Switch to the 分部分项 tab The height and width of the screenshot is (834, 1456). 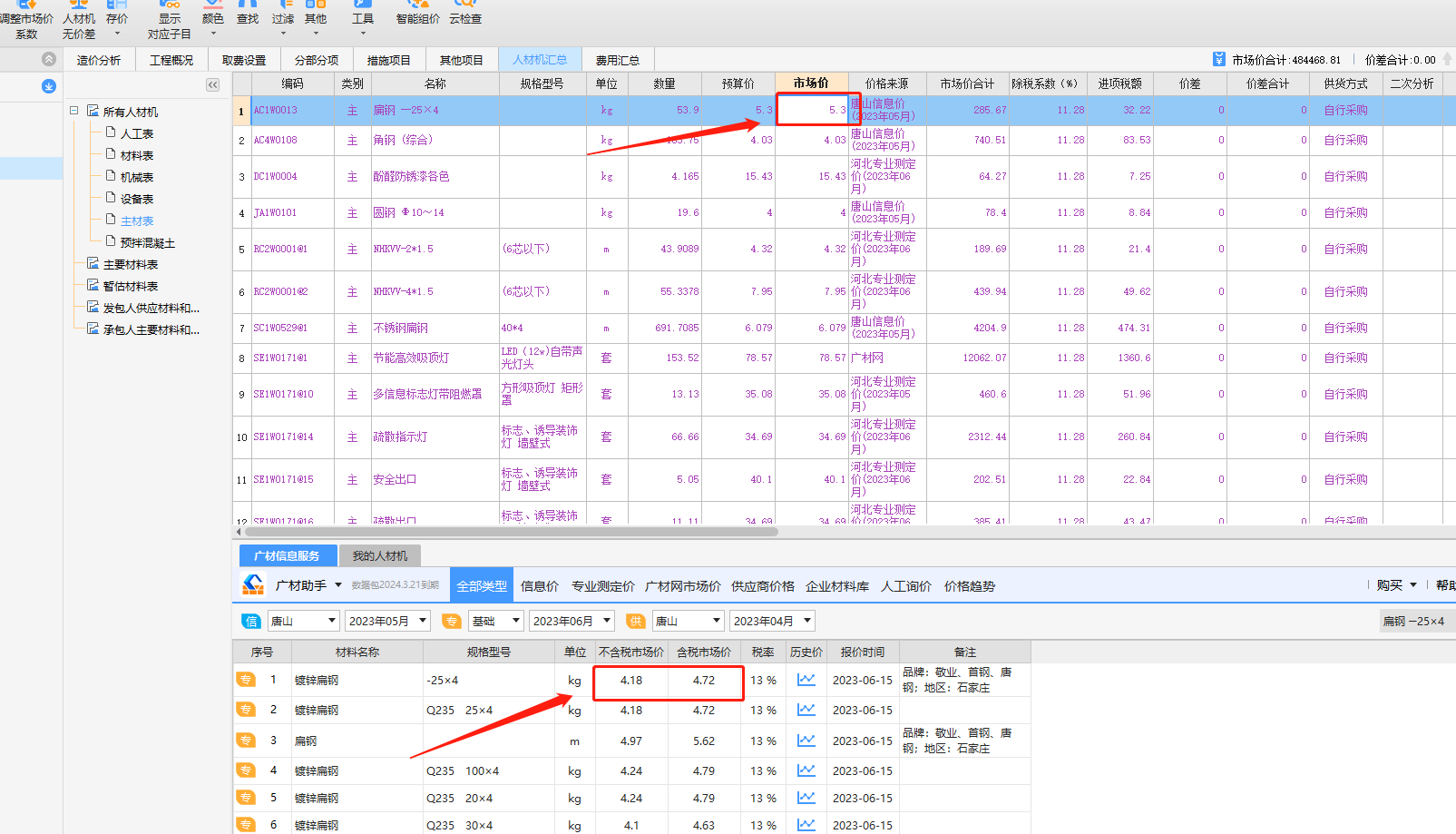click(x=317, y=60)
